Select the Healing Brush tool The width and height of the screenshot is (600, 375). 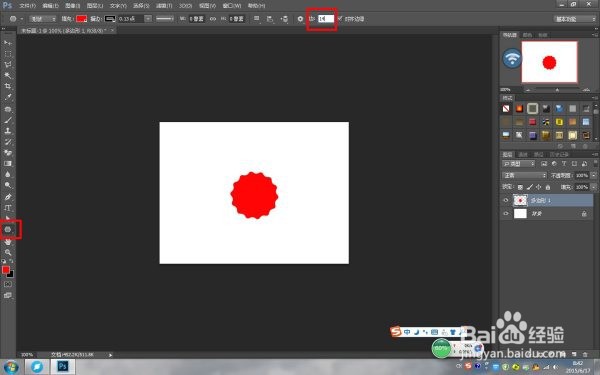pos(8,109)
